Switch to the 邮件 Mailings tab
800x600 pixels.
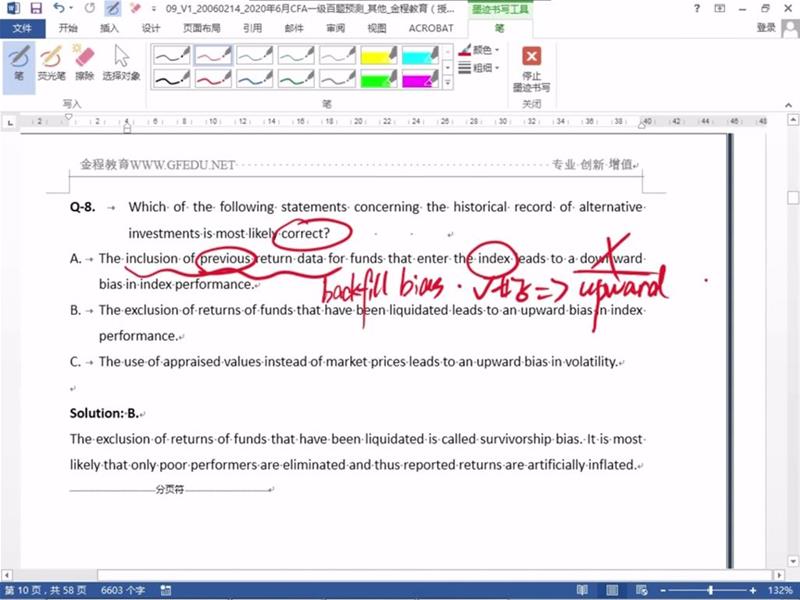coord(294,28)
